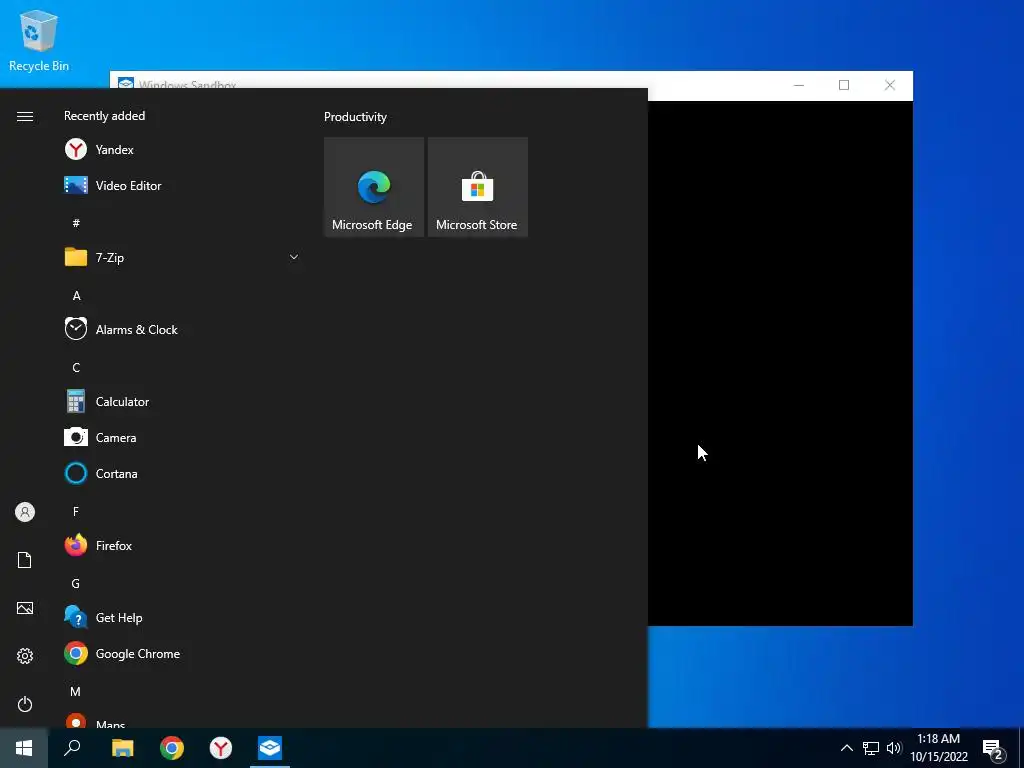
Task: Click the 'G' letter group header
Action: 76,583
